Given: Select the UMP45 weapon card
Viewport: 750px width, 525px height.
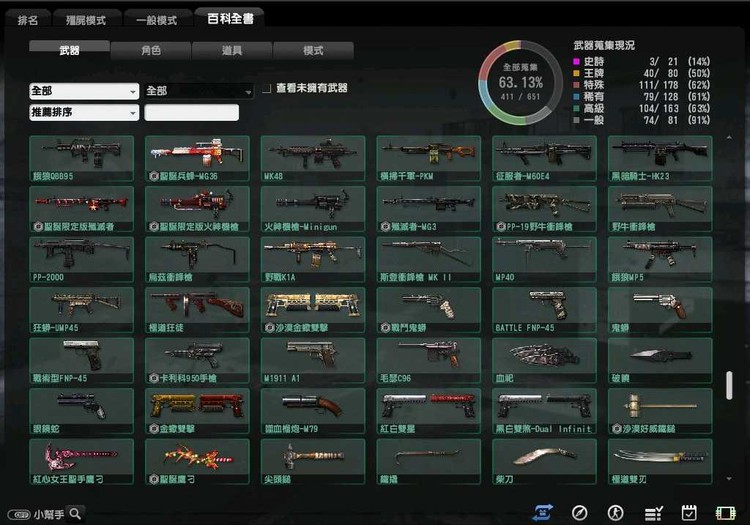Looking at the screenshot, I should (x=81, y=310).
